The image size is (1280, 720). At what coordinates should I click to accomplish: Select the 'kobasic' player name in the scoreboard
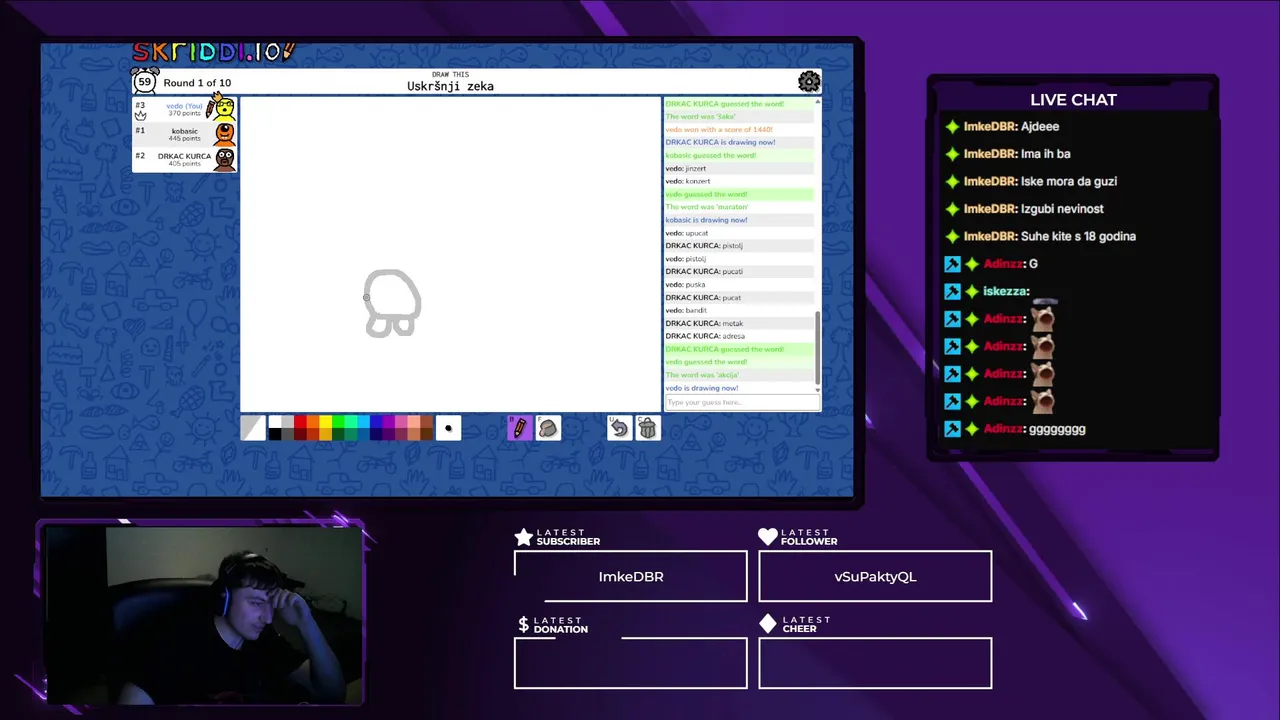click(185, 131)
